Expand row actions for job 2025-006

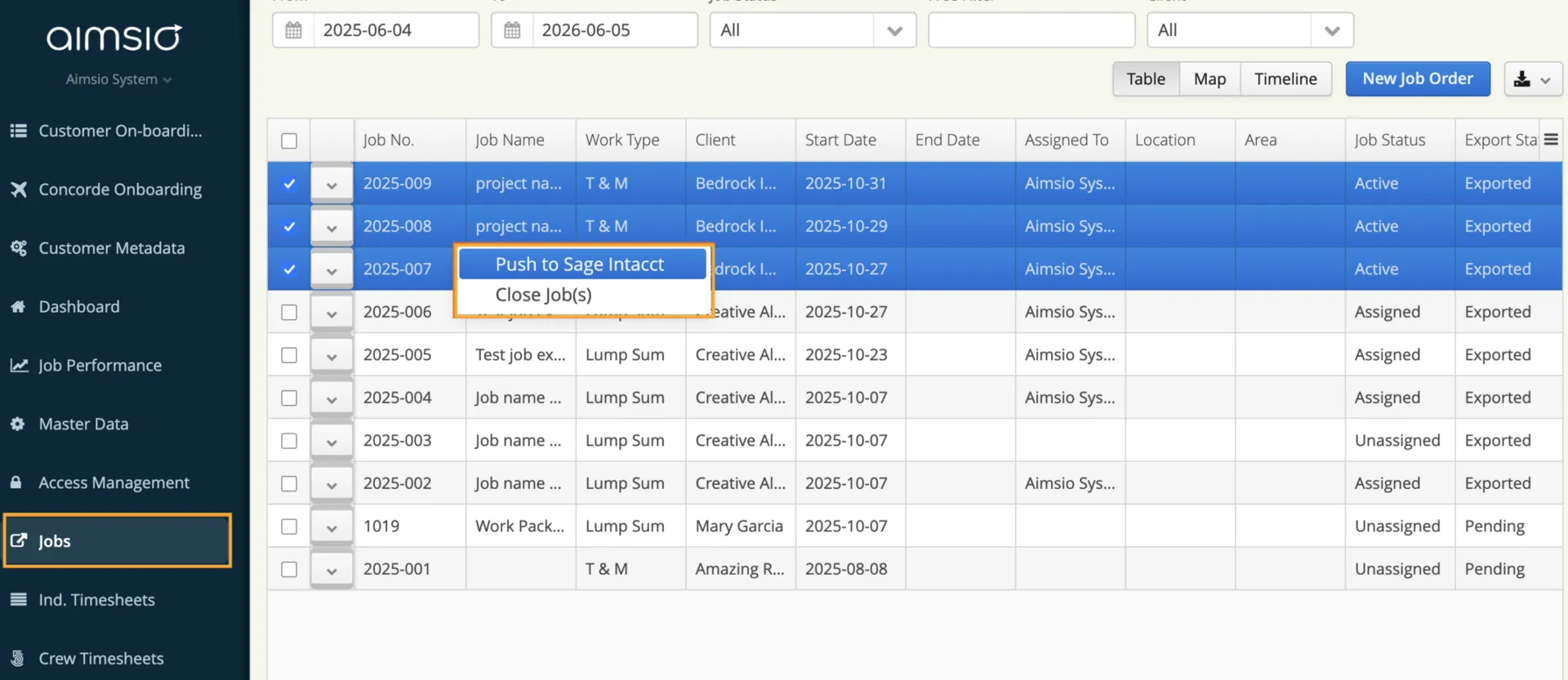(332, 313)
